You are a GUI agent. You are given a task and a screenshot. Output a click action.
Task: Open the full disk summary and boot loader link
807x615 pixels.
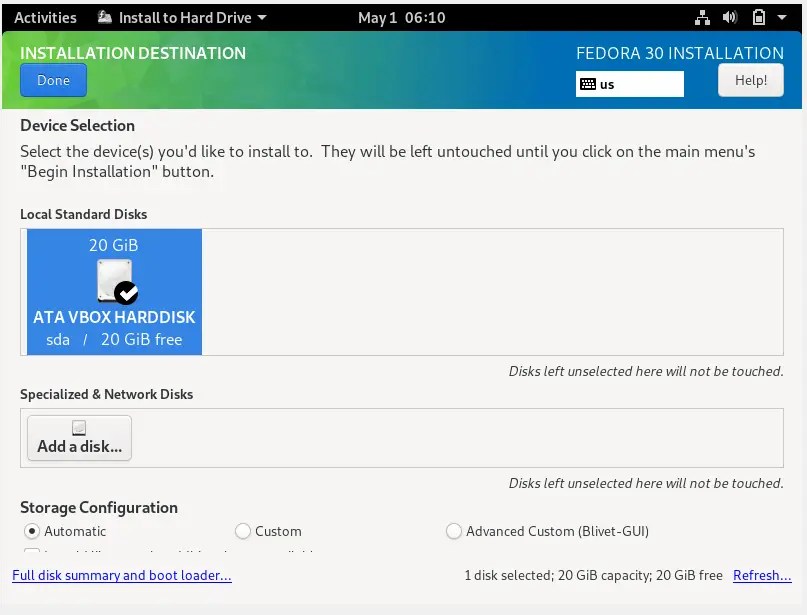121,575
